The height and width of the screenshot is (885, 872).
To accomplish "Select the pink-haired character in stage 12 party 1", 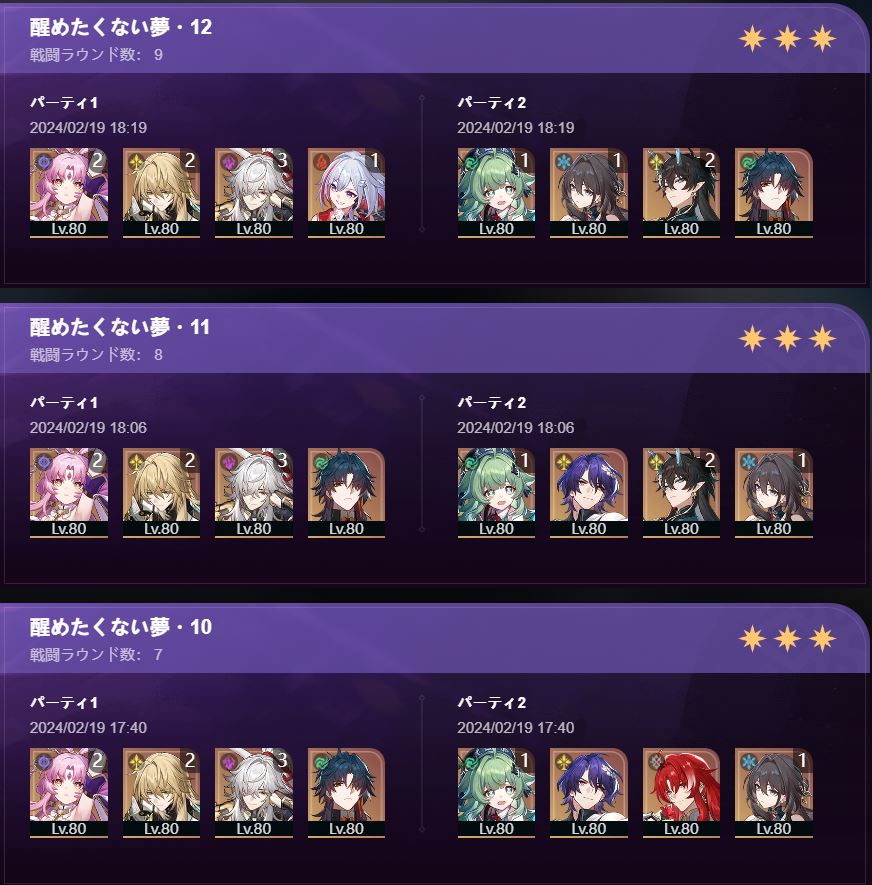I will [69, 193].
